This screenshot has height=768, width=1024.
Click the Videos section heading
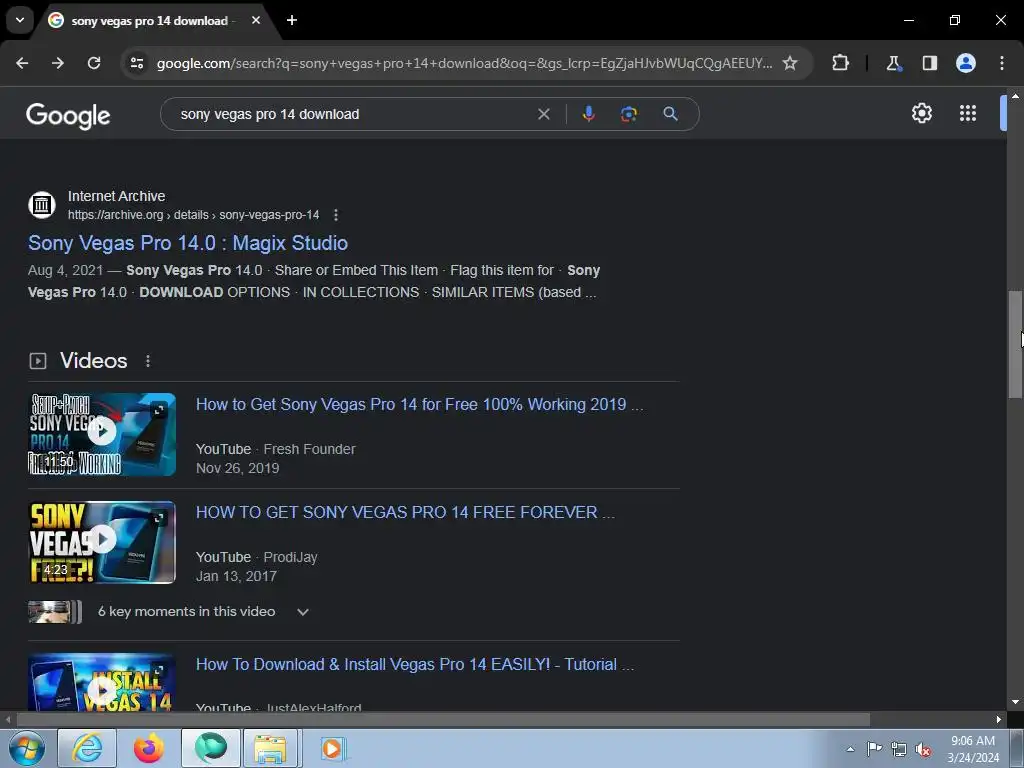tap(93, 360)
